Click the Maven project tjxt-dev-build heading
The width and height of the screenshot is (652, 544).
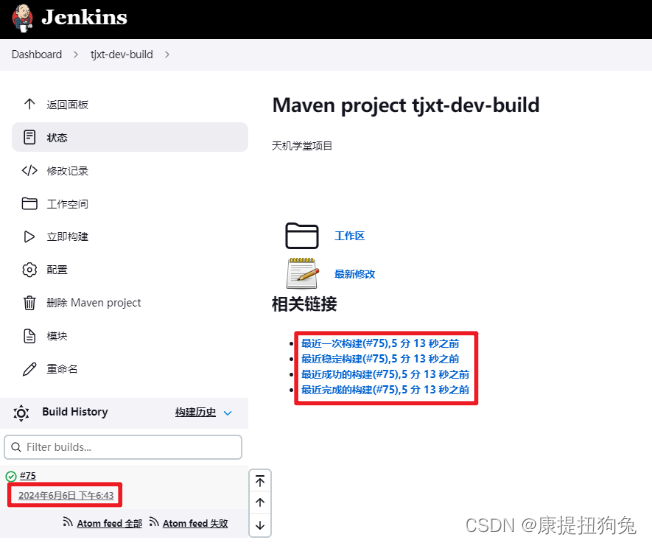(x=406, y=105)
